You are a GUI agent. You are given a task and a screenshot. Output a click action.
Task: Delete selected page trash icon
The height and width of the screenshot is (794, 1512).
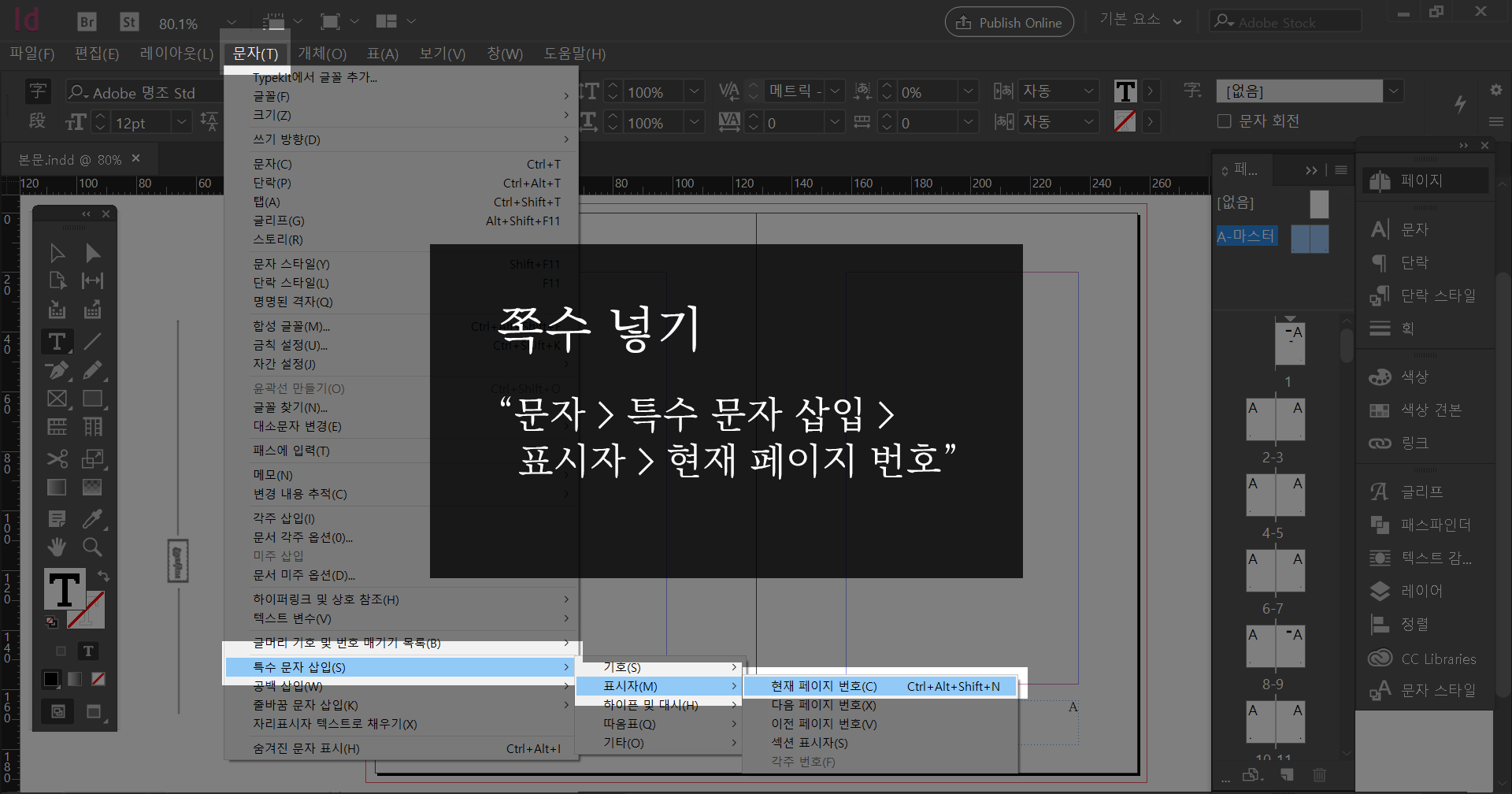click(x=1319, y=776)
